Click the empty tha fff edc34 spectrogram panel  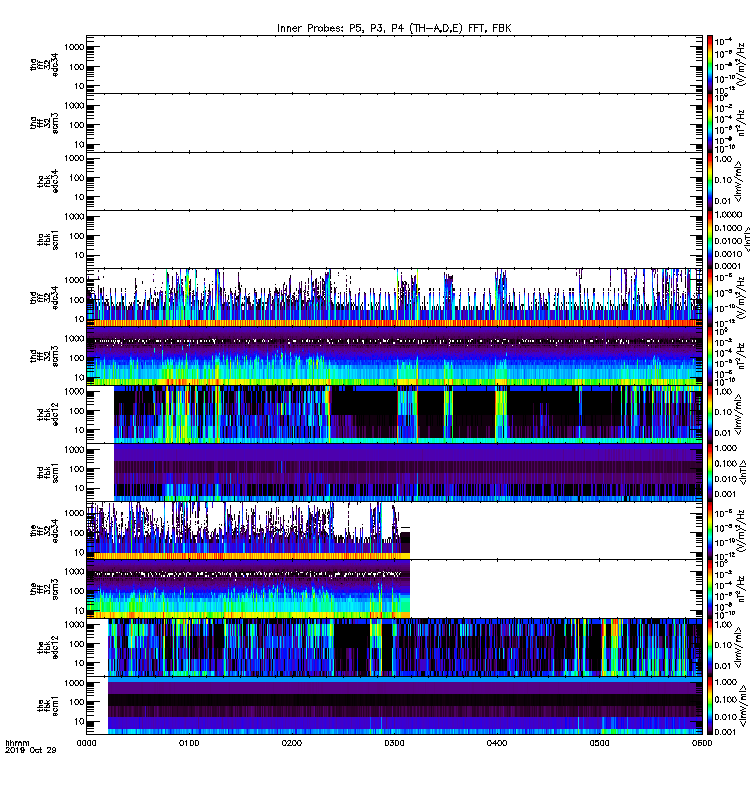[x=394, y=64]
